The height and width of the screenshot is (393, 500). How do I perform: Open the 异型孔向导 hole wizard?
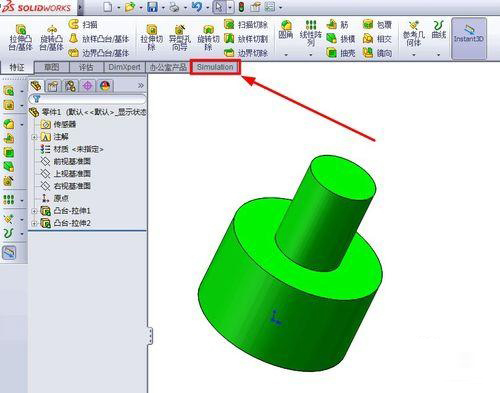pos(180,37)
